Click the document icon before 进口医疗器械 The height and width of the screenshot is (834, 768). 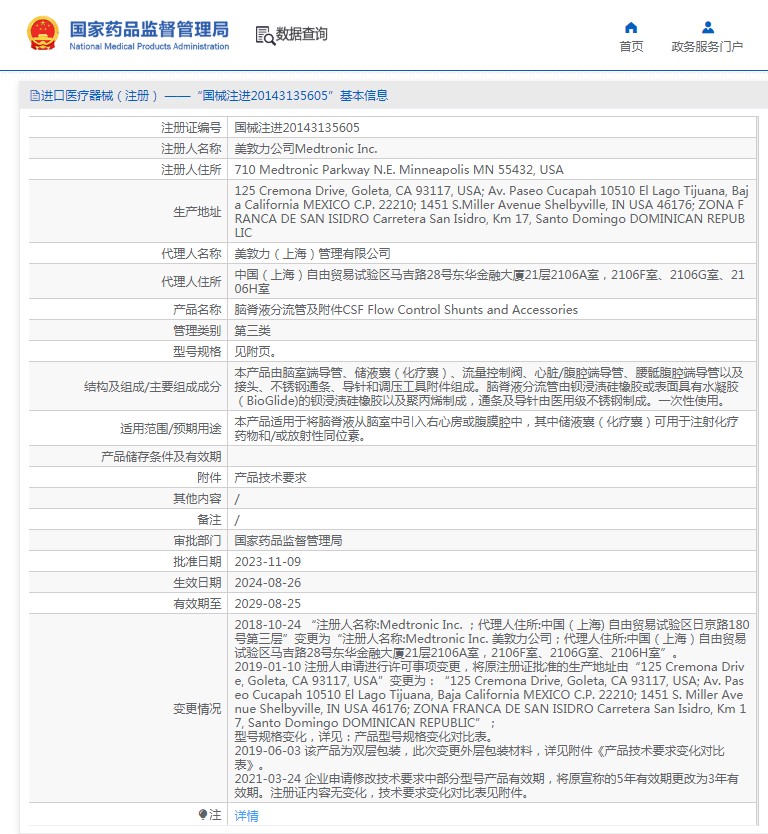pos(34,96)
